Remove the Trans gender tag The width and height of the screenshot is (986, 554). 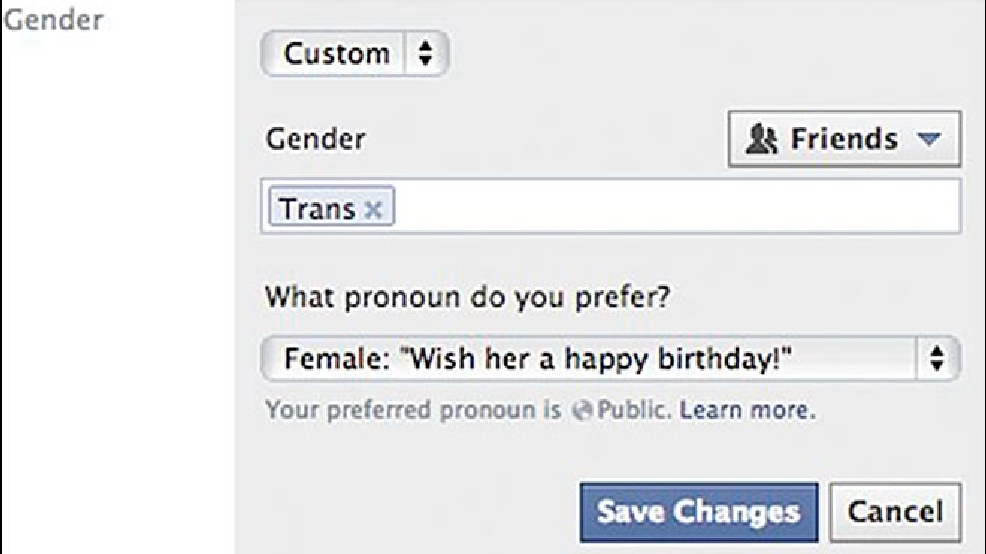374,209
